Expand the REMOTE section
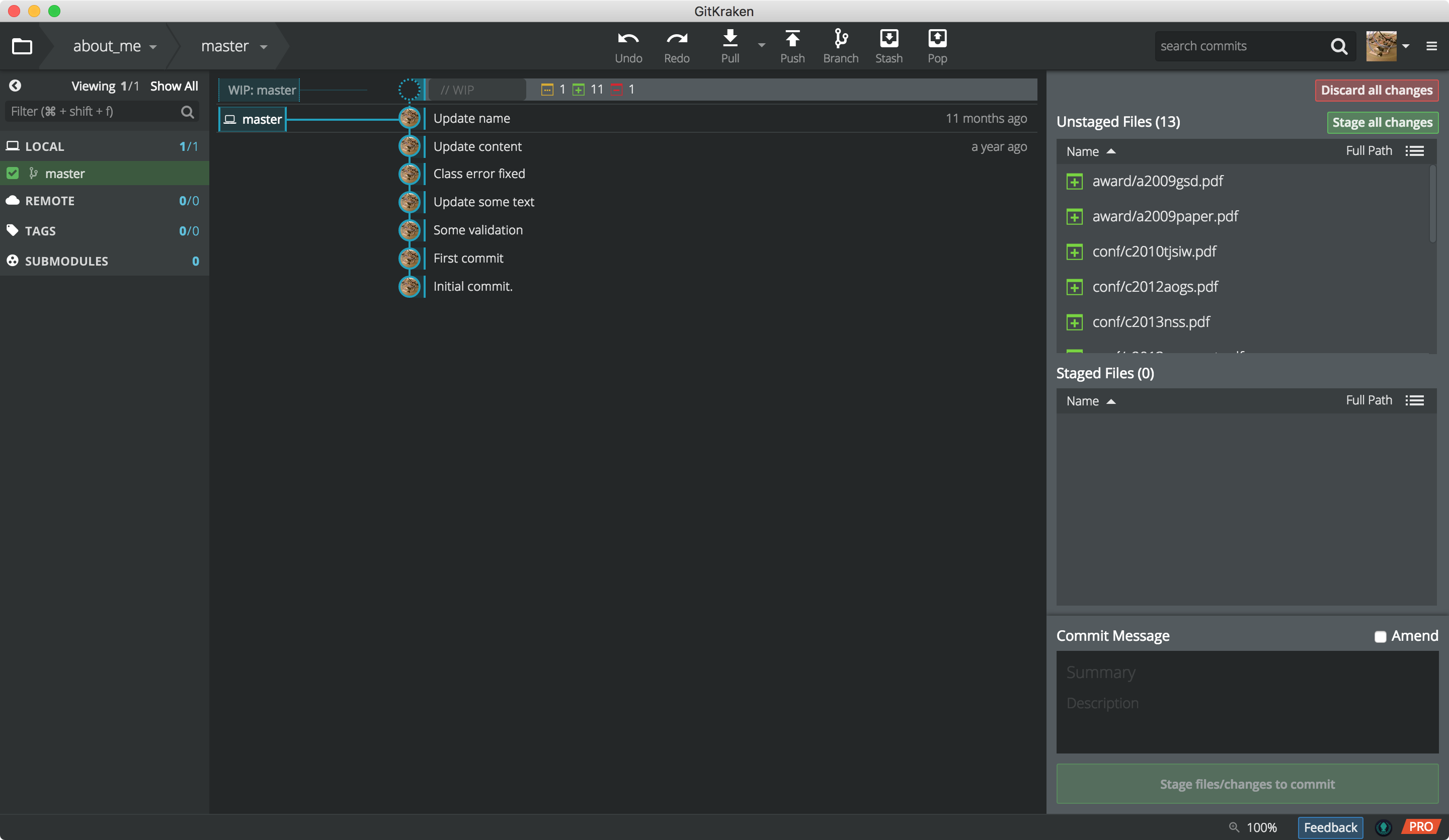1449x840 pixels. pyautogui.click(x=104, y=201)
